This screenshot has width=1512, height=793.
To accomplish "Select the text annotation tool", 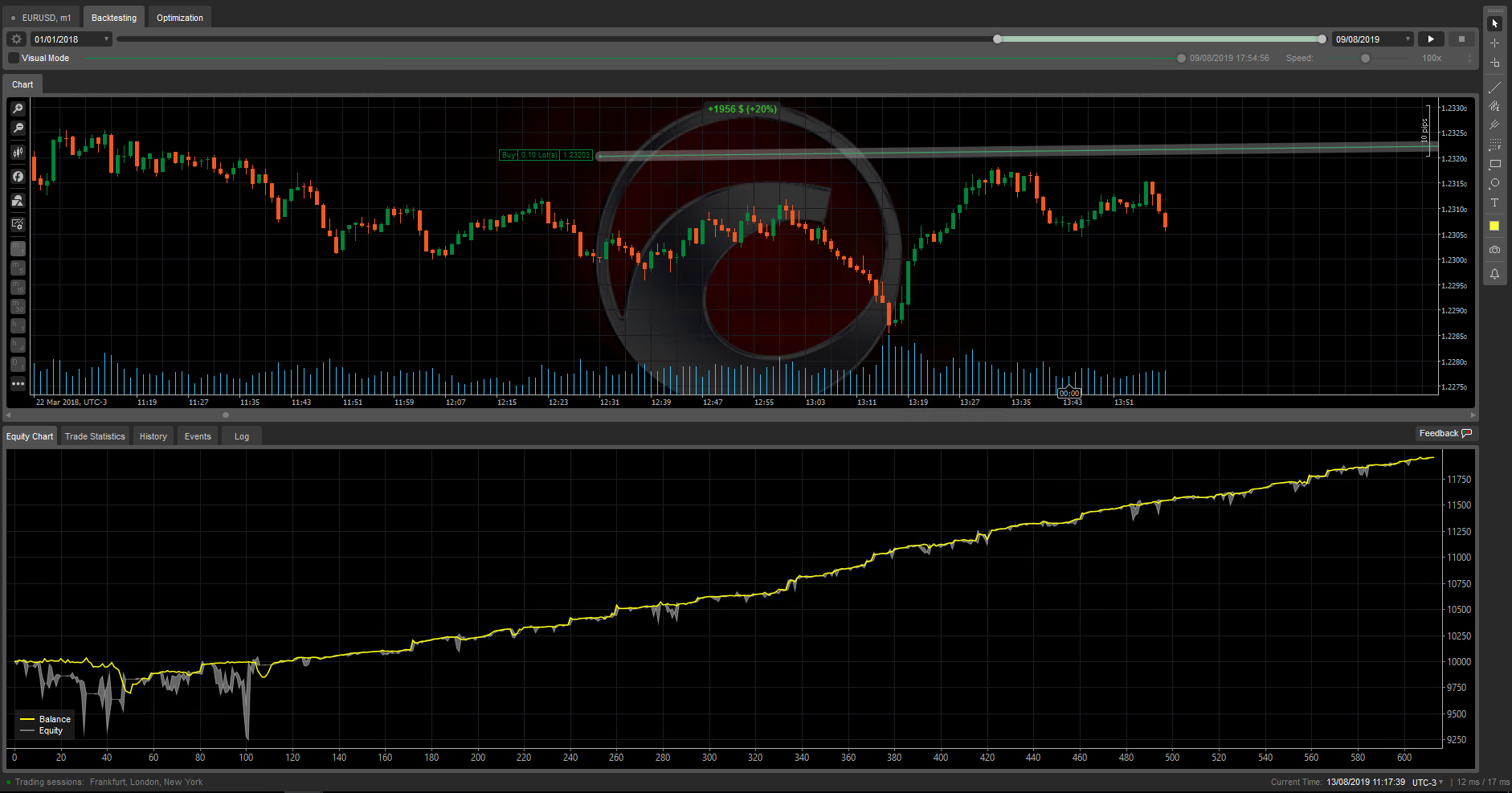I will 1494,202.
